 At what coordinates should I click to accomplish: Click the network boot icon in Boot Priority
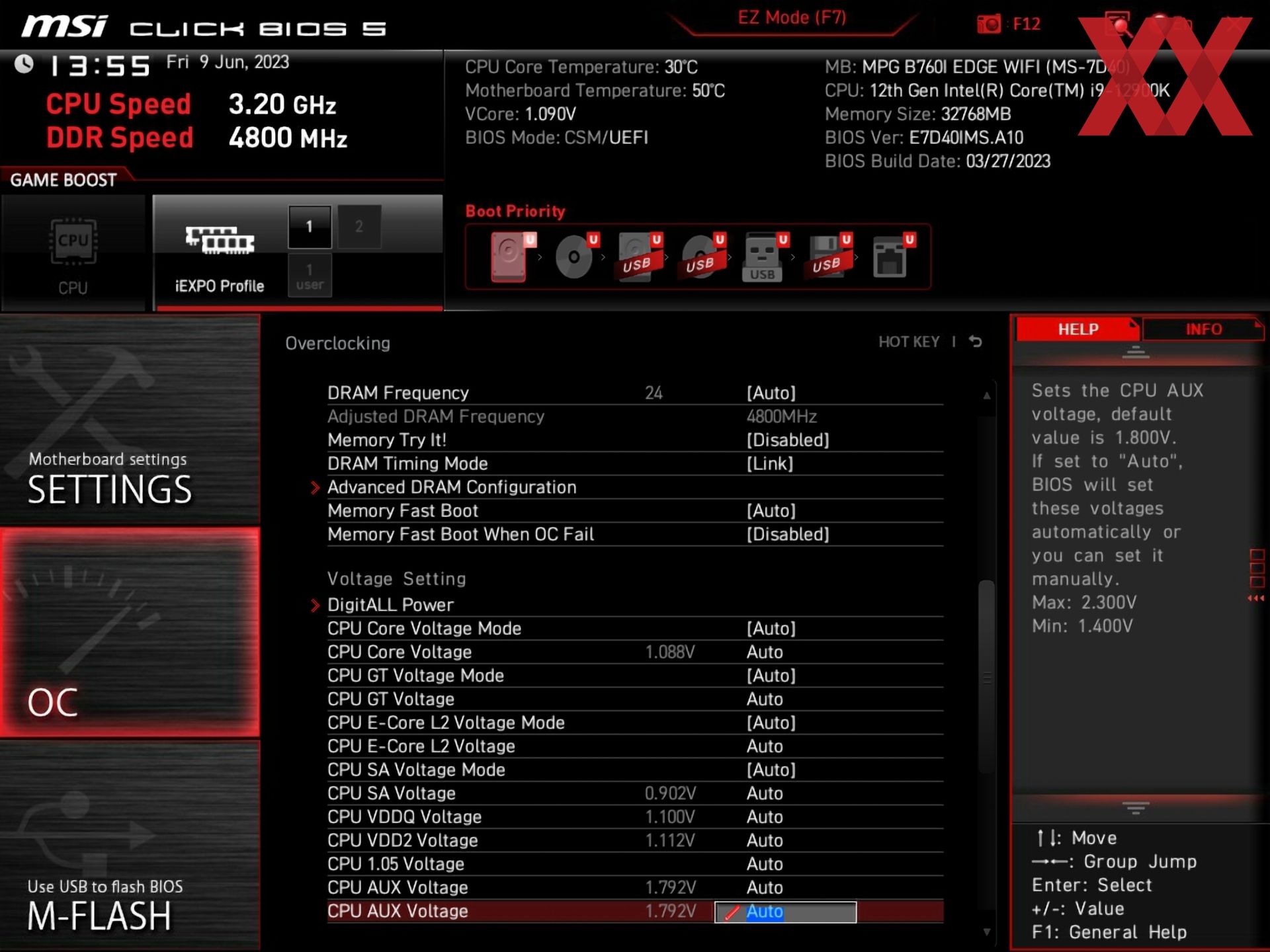[x=892, y=258]
